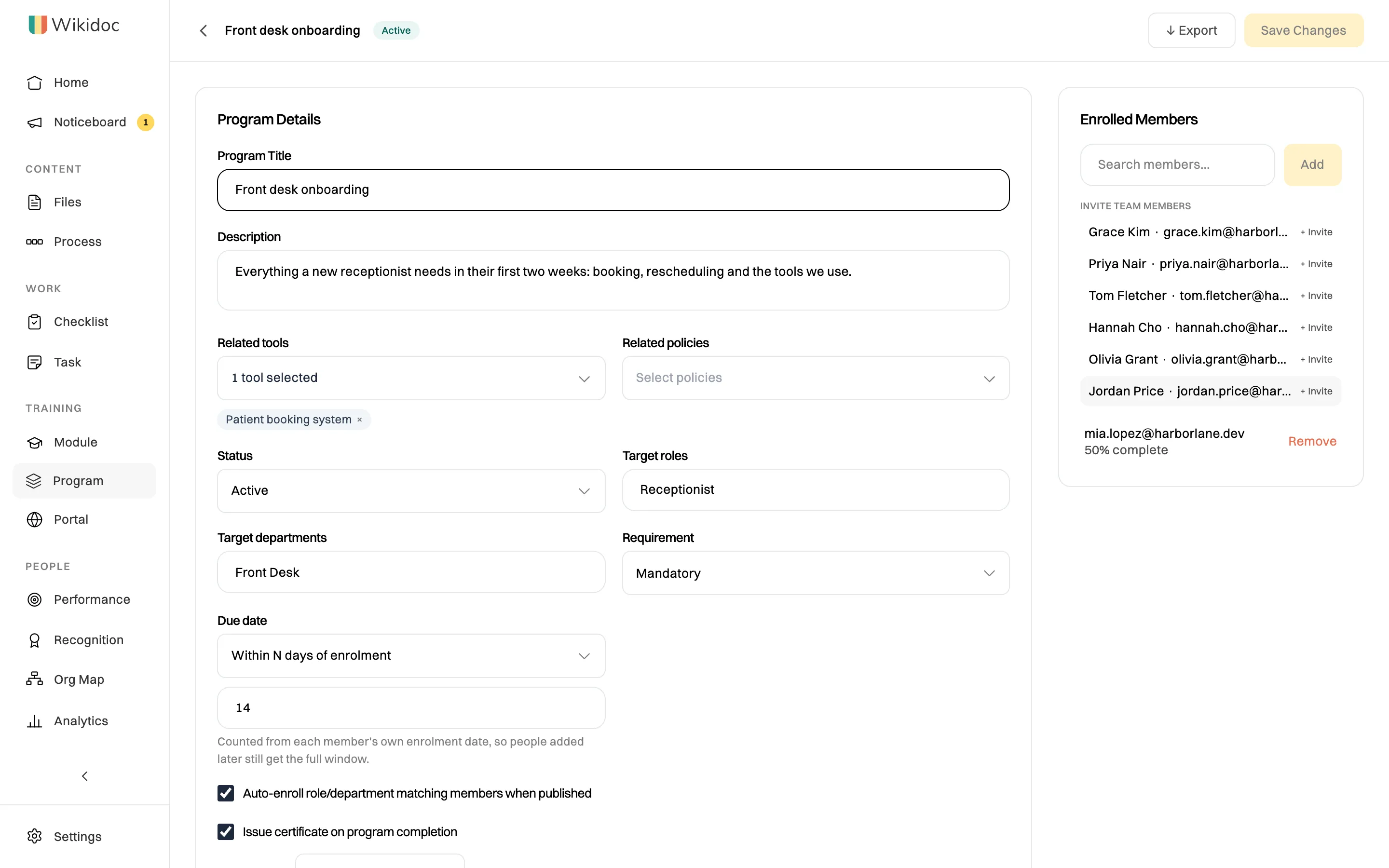Viewport: 1389px width, 868px height.
Task: Invite Hannah Cho to the program
Action: [1316, 328]
